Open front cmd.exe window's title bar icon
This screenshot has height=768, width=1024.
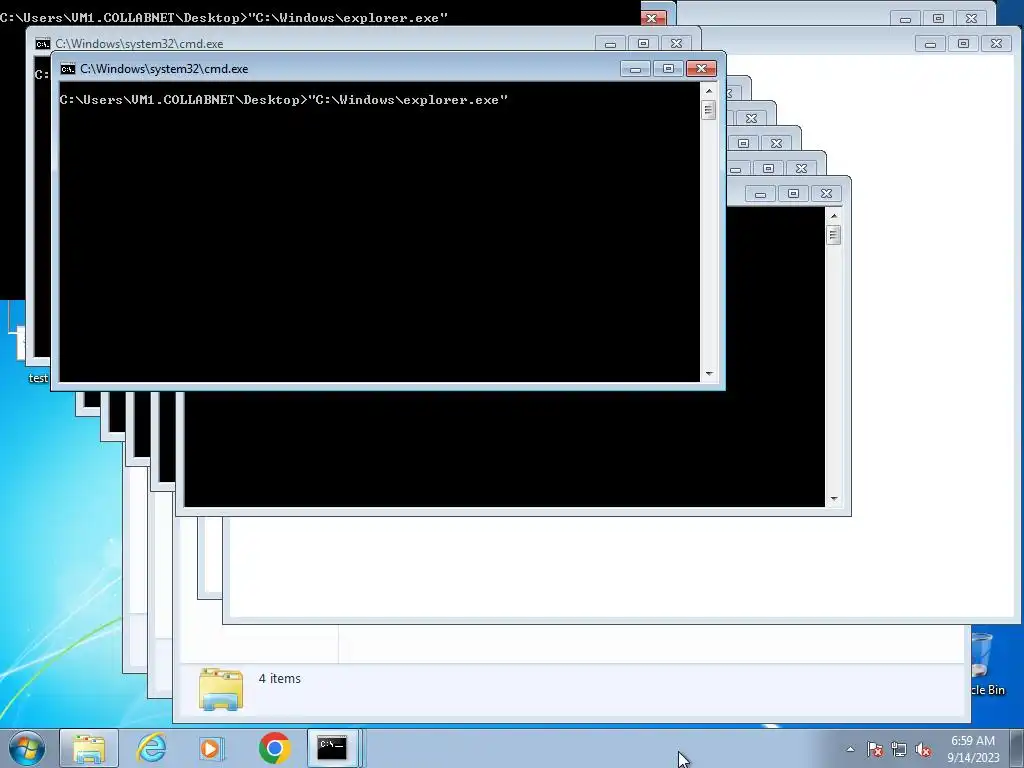pyautogui.click(x=67, y=69)
